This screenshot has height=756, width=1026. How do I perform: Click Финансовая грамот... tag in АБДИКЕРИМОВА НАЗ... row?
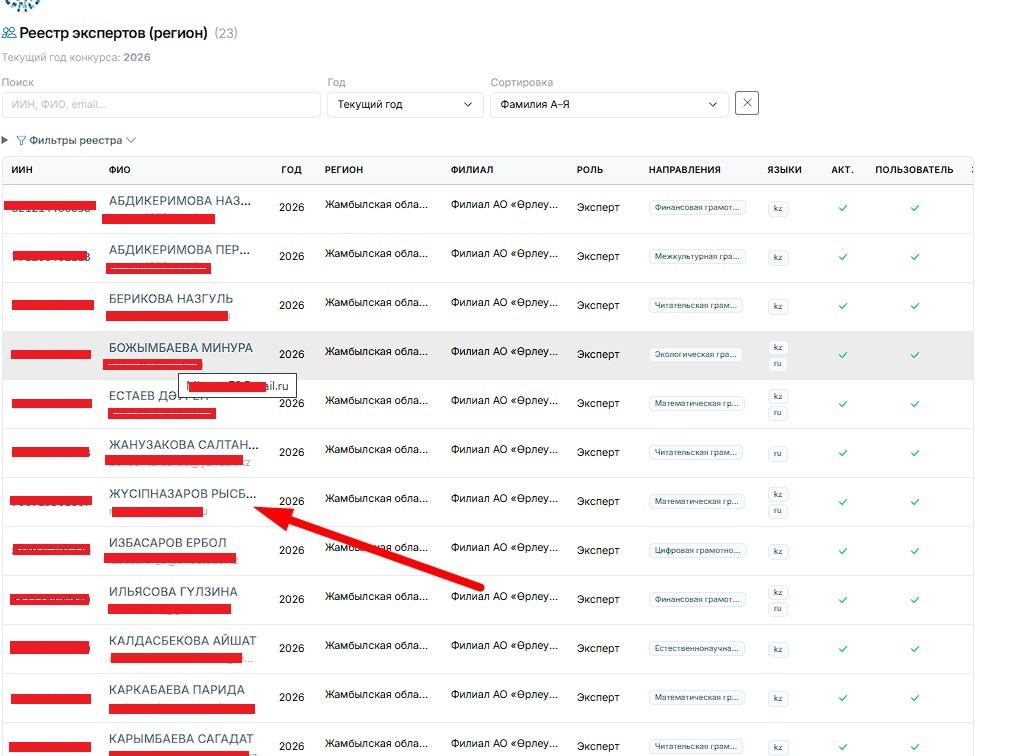click(x=697, y=207)
